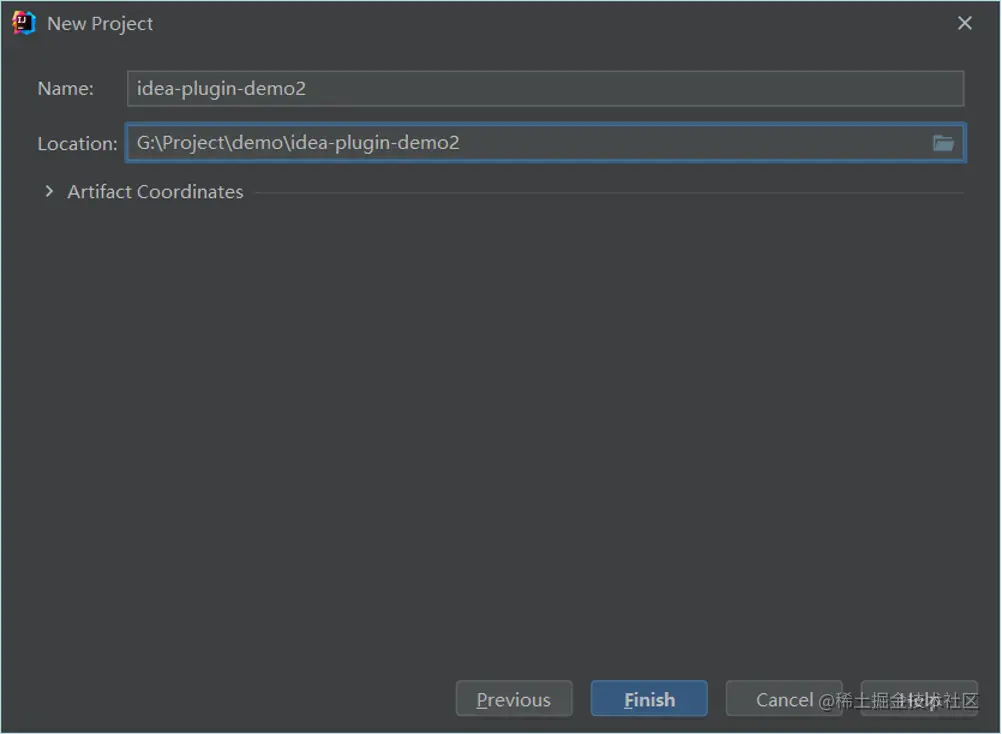Viewport: 1002px width, 734px height.
Task: Go back with the Previous button
Action: pos(514,699)
